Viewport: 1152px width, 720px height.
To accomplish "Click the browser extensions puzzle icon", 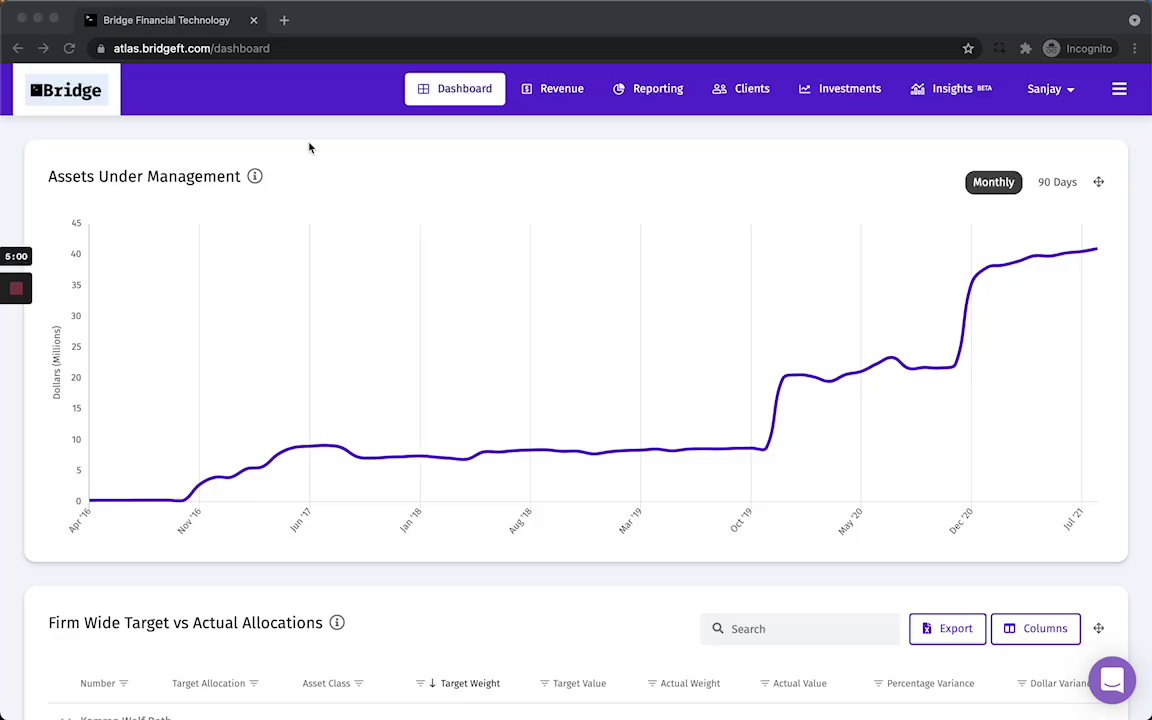I will [1026, 48].
